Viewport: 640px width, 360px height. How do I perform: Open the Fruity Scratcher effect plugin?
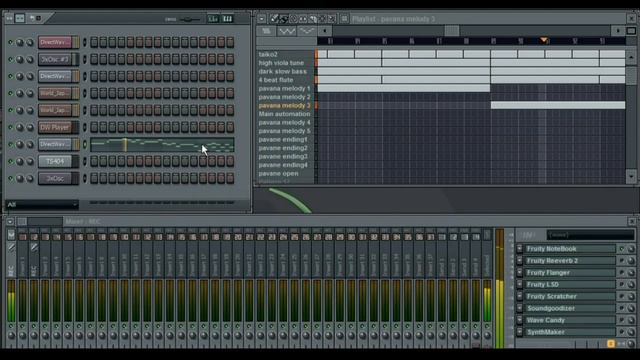(570, 296)
